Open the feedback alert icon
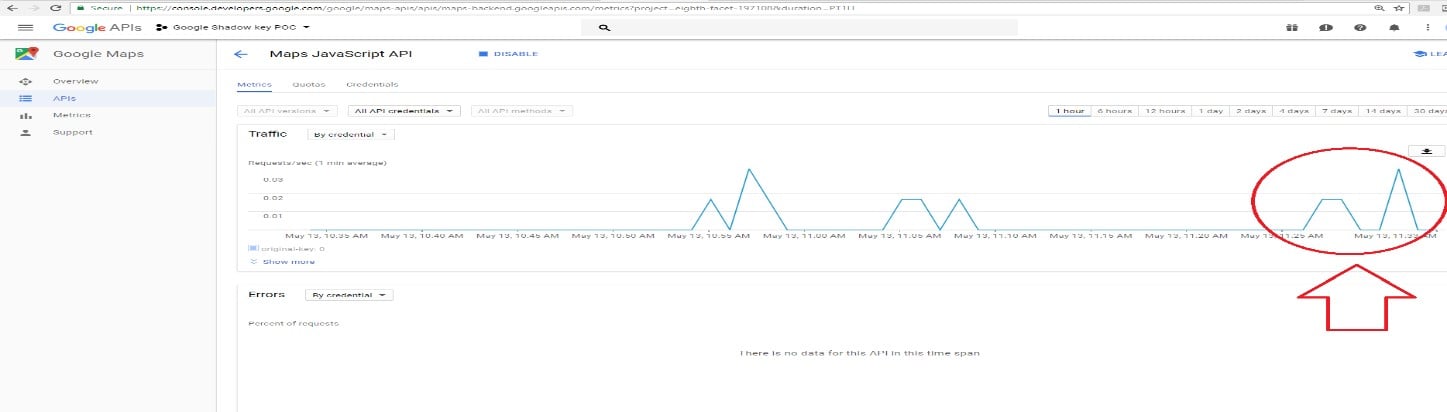 click(x=1326, y=28)
